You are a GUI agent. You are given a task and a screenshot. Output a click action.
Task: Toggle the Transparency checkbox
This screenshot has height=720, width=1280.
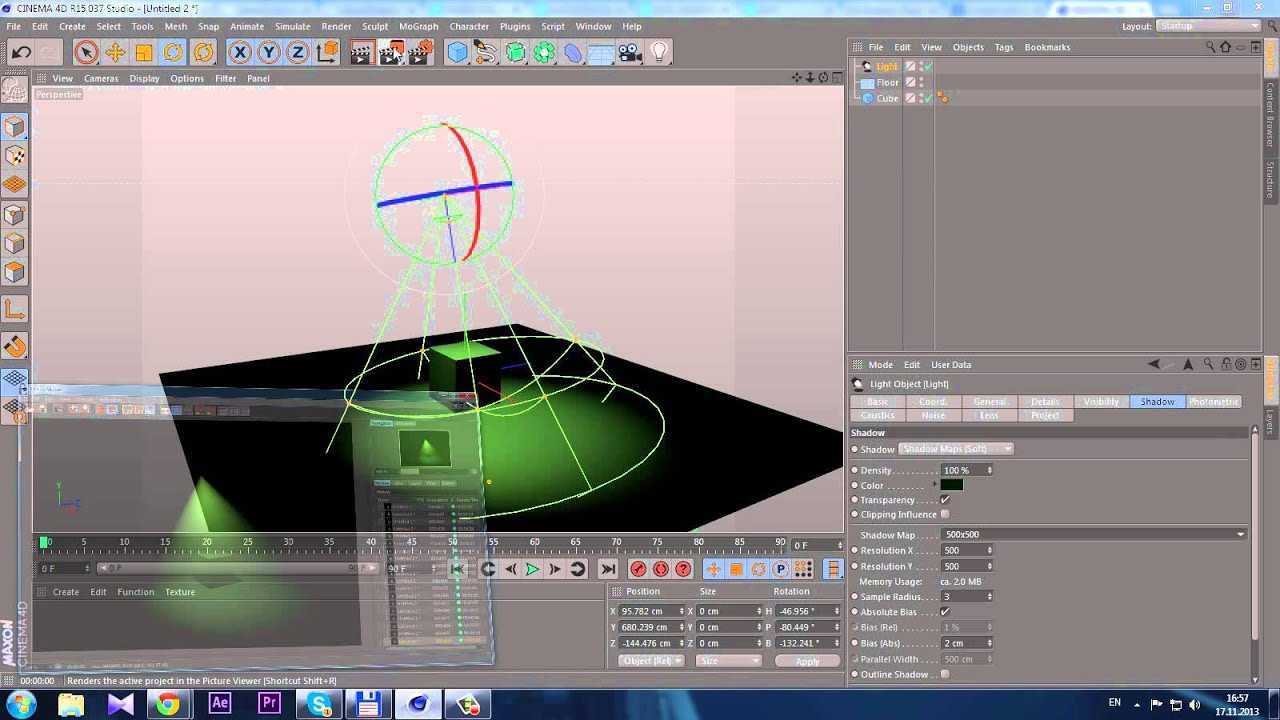[945, 500]
